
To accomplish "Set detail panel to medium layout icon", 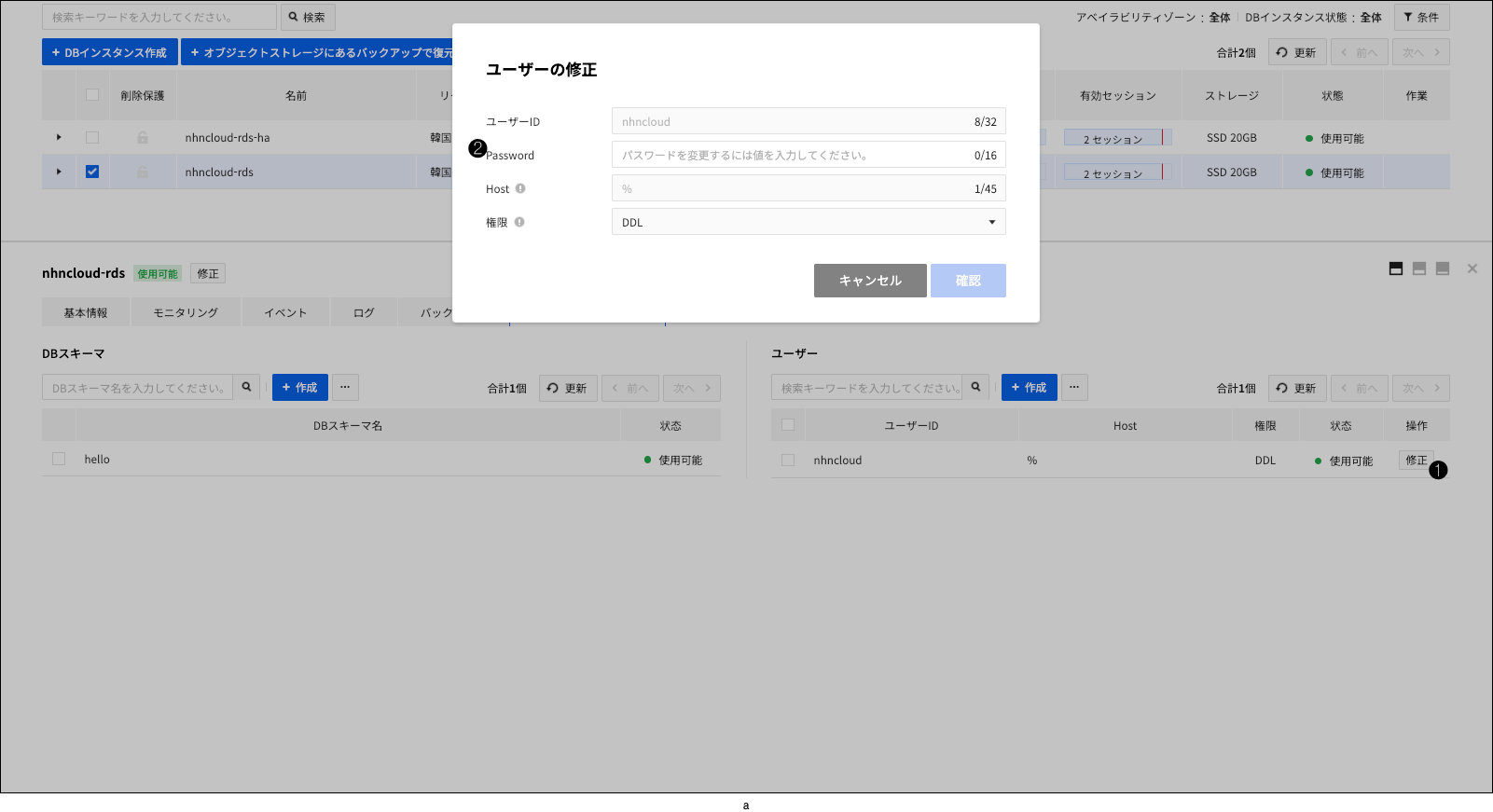I will [1419, 268].
